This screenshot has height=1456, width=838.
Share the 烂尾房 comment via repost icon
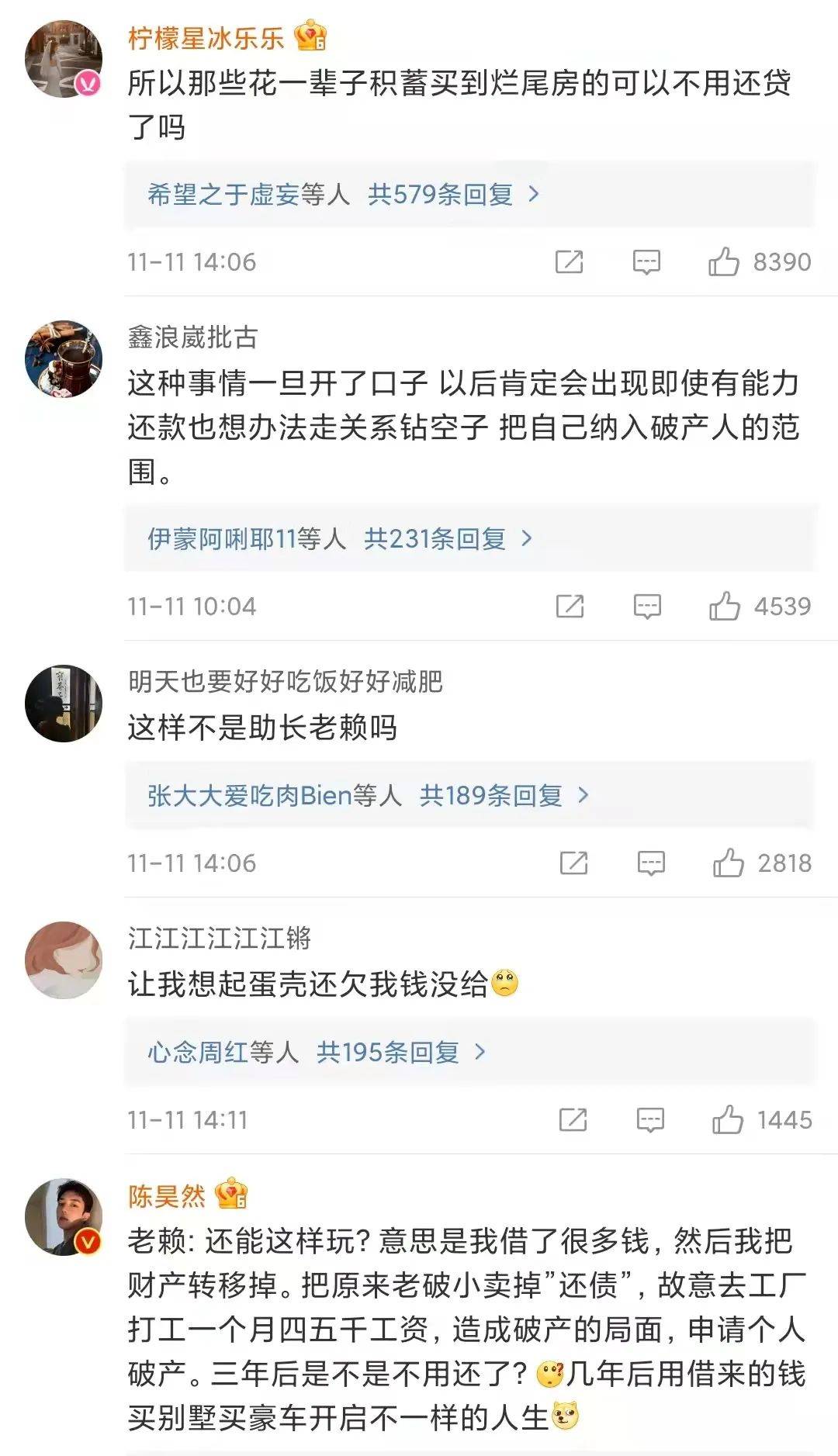click(570, 262)
